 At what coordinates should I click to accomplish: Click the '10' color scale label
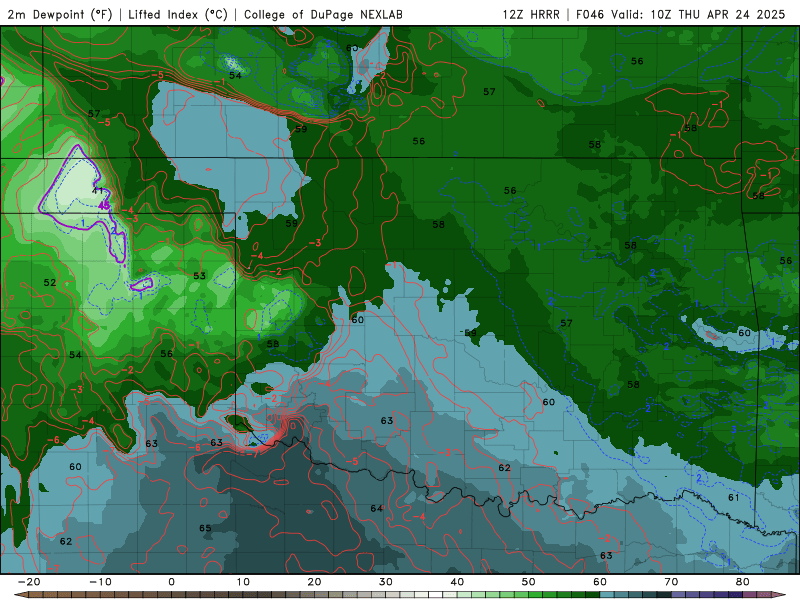tap(243, 582)
